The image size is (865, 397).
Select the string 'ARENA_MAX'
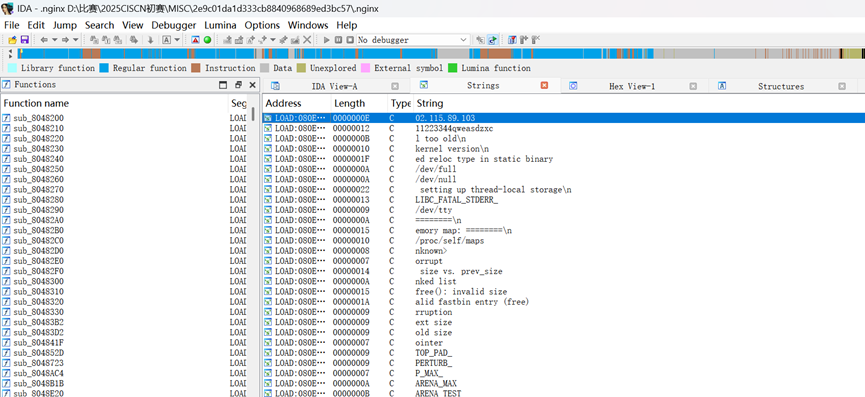(x=436, y=383)
